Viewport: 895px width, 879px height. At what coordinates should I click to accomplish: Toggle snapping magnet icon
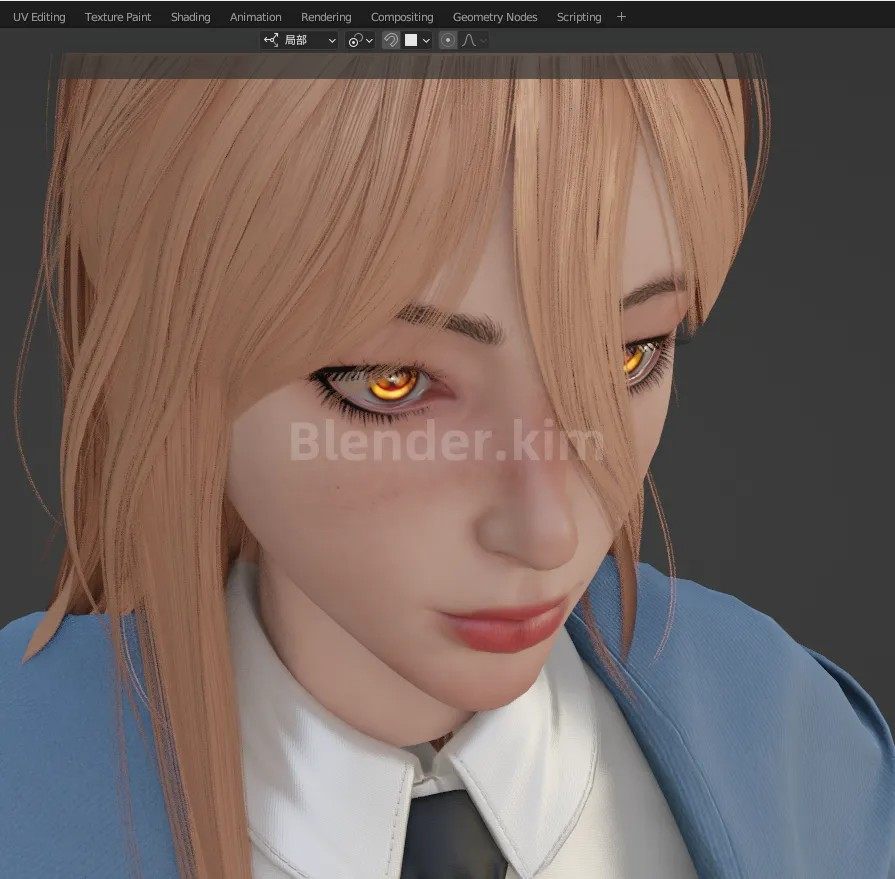[391, 41]
